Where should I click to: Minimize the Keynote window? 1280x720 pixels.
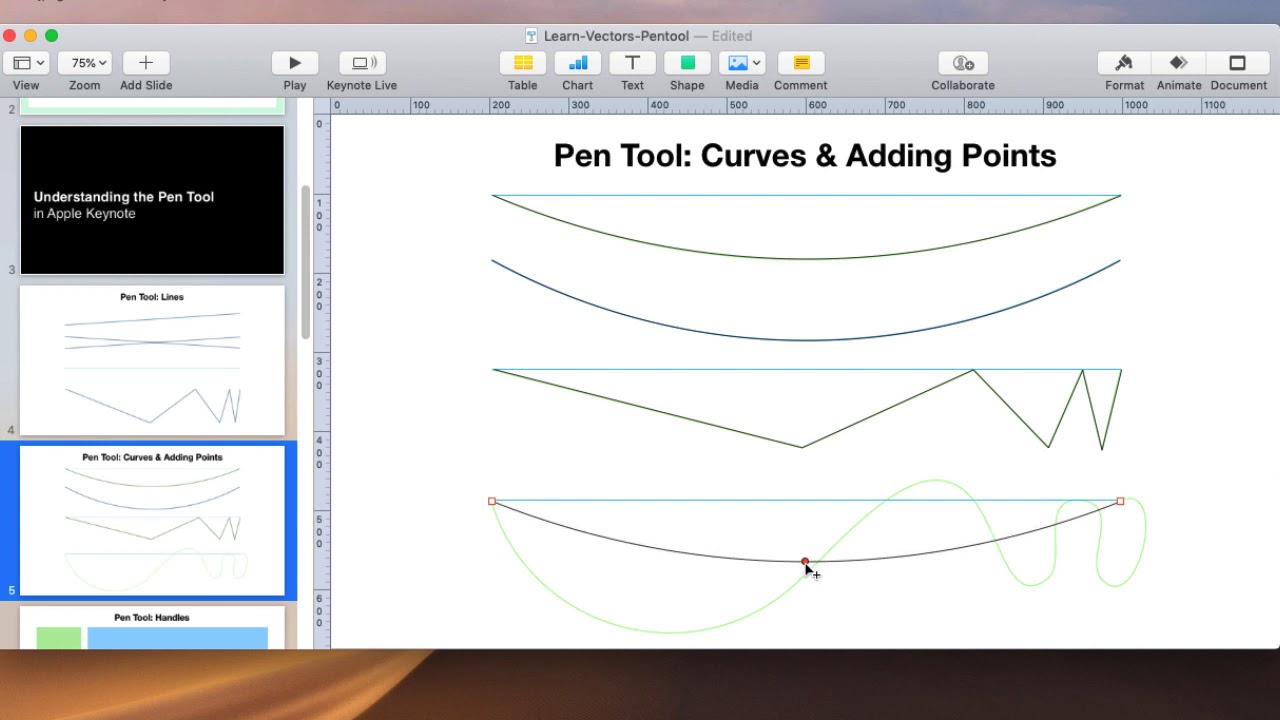point(30,36)
